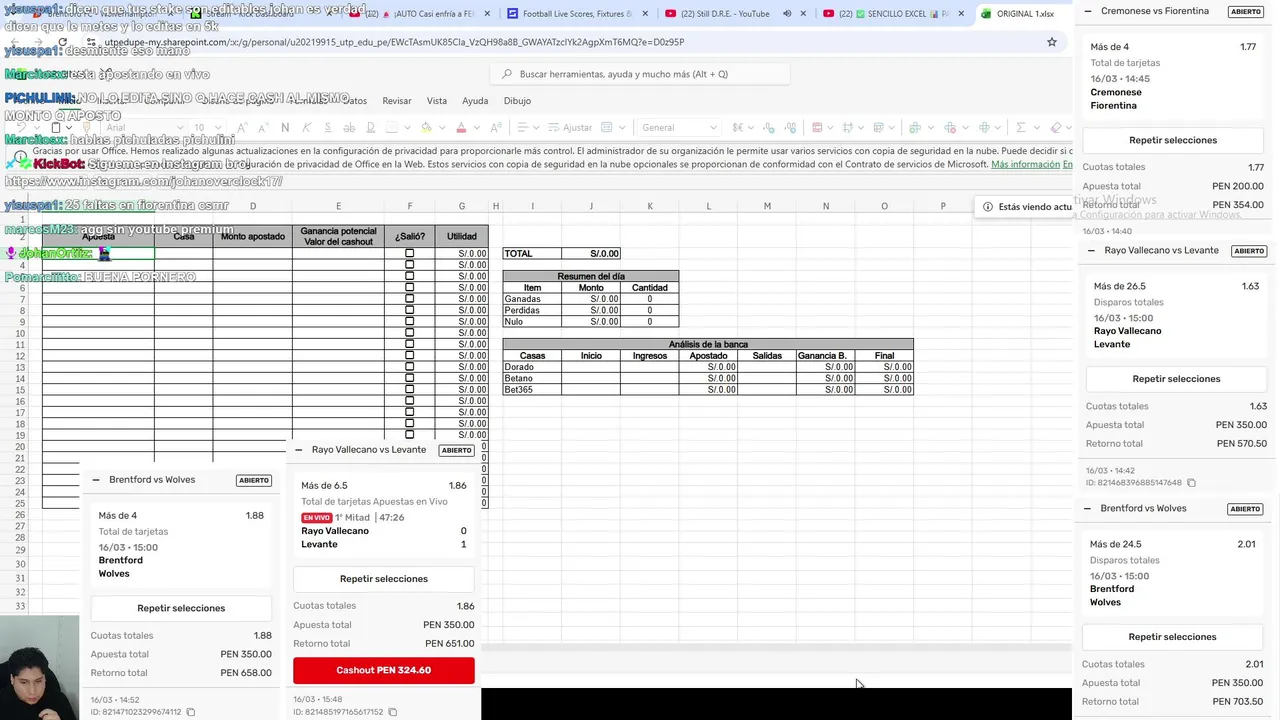Check the ¿Salió? checkbox in row 17
The image size is (1280, 720).
click(x=409, y=412)
